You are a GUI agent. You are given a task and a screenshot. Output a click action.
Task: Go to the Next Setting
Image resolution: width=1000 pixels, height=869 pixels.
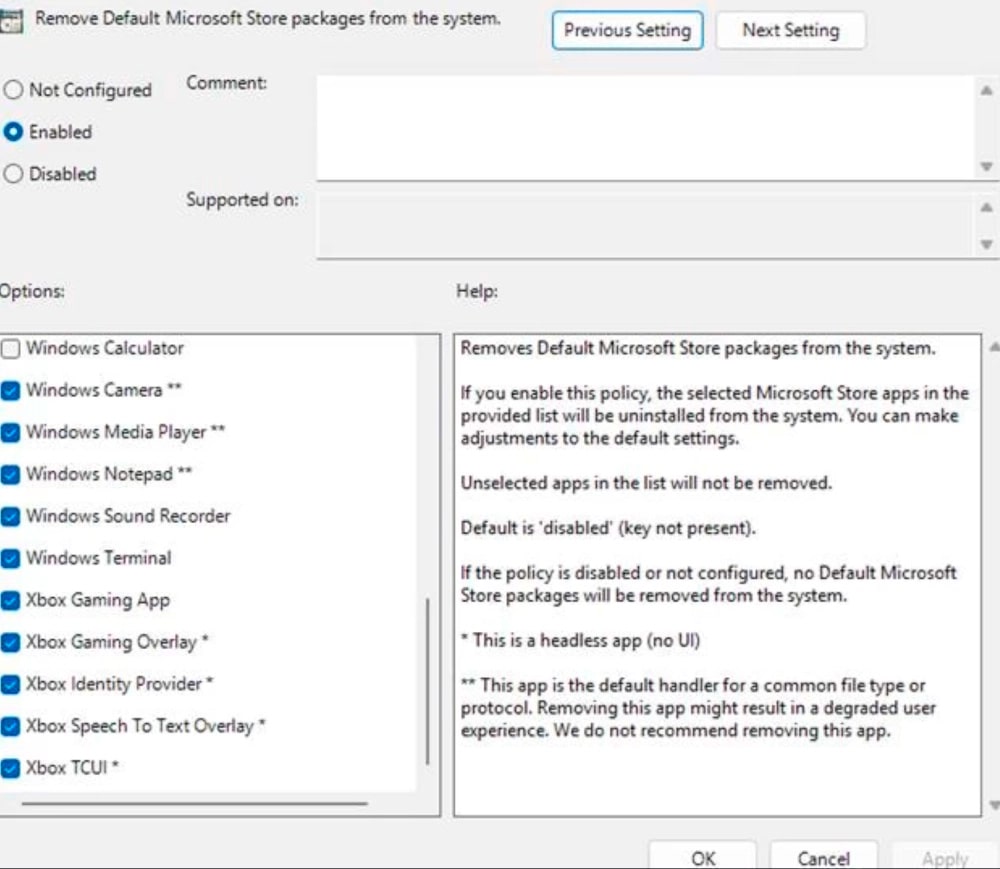[x=790, y=30]
